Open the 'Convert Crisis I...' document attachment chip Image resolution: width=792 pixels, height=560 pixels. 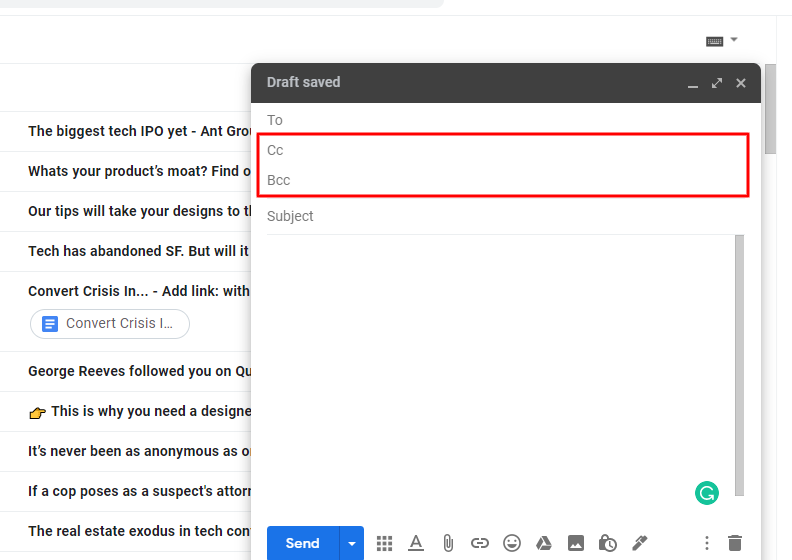(x=110, y=324)
